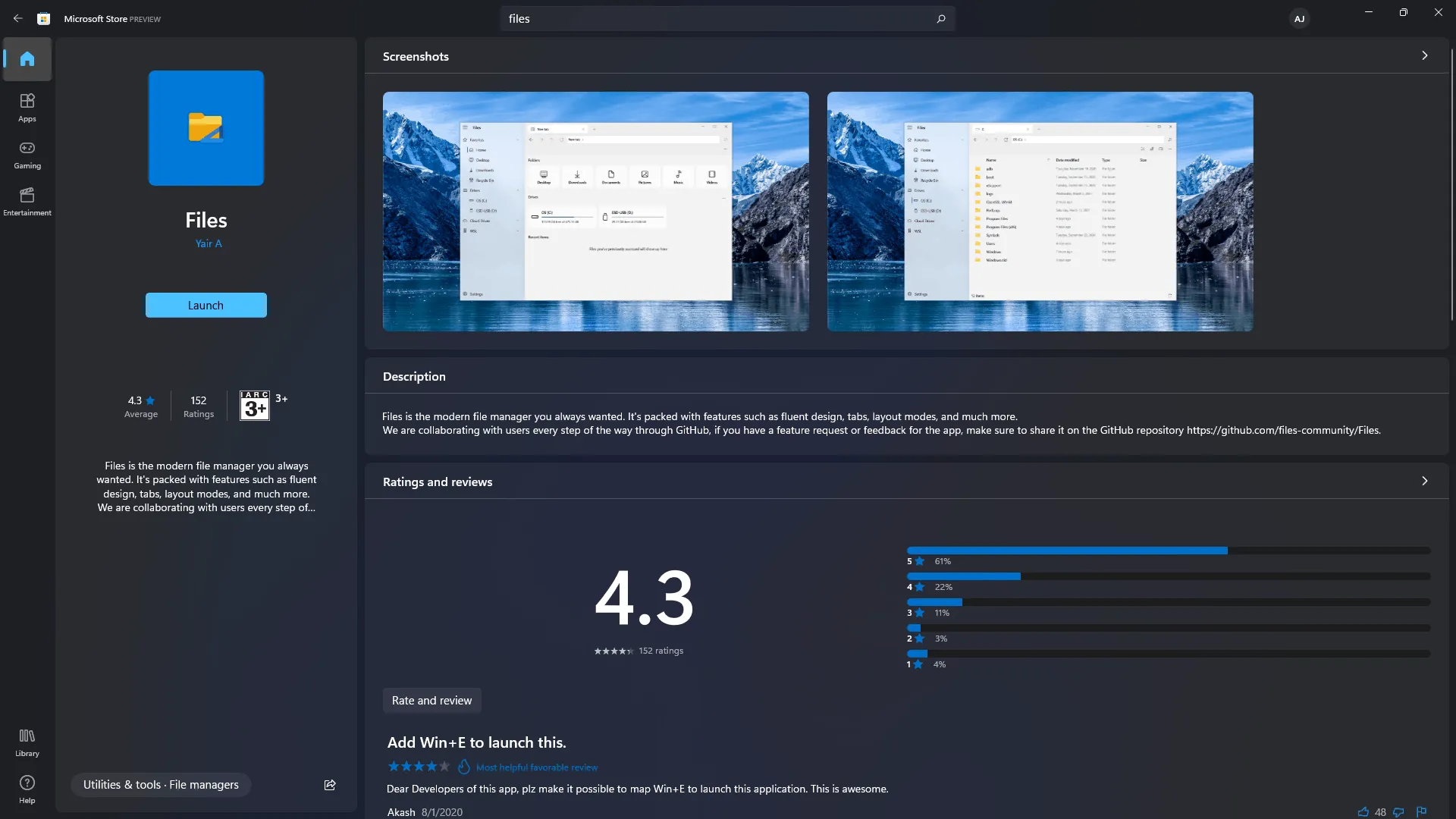Open the Apps section in sidebar
The image size is (1456, 819).
pyautogui.click(x=27, y=106)
